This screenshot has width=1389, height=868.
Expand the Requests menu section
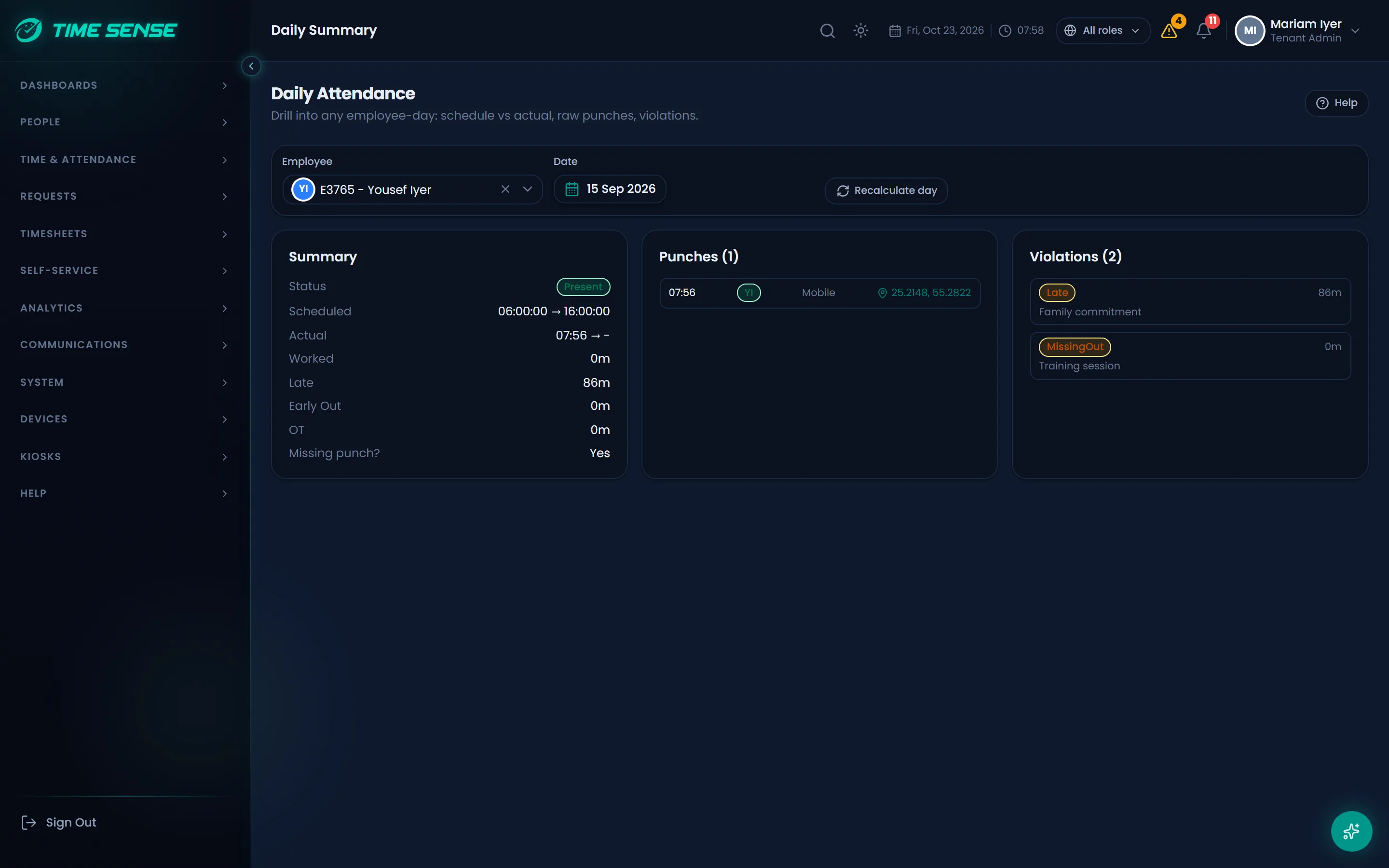(x=124, y=196)
